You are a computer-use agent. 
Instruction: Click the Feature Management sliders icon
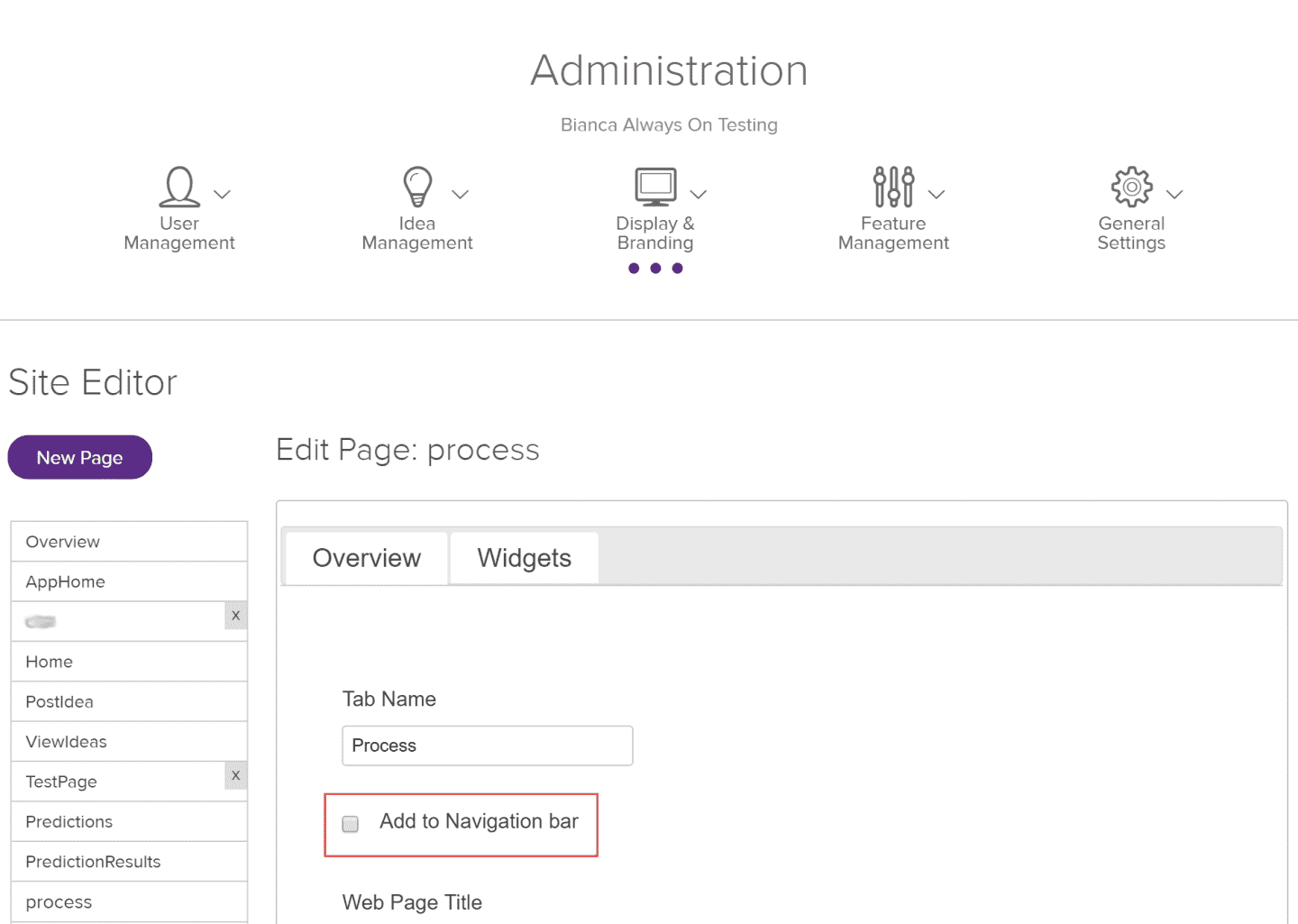click(x=893, y=188)
